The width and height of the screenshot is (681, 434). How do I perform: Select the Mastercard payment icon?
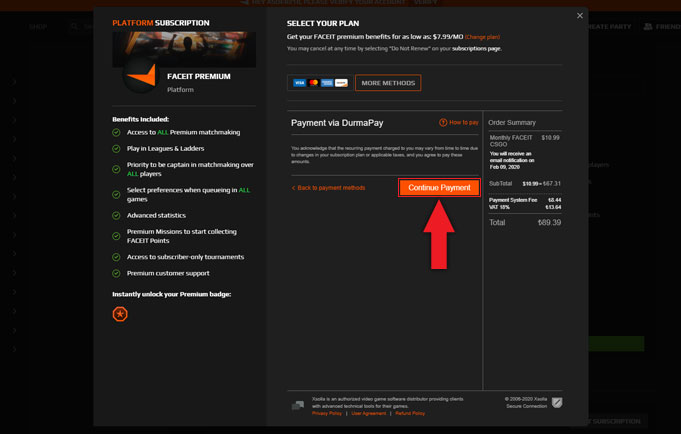(x=313, y=83)
